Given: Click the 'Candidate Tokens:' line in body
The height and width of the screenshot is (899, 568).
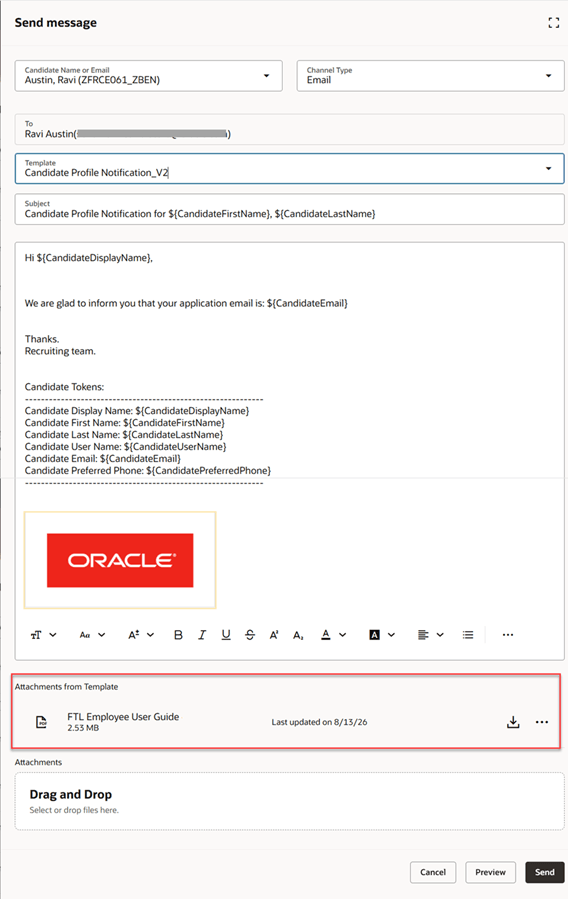Looking at the screenshot, I should pyautogui.click(x=64, y=387).
